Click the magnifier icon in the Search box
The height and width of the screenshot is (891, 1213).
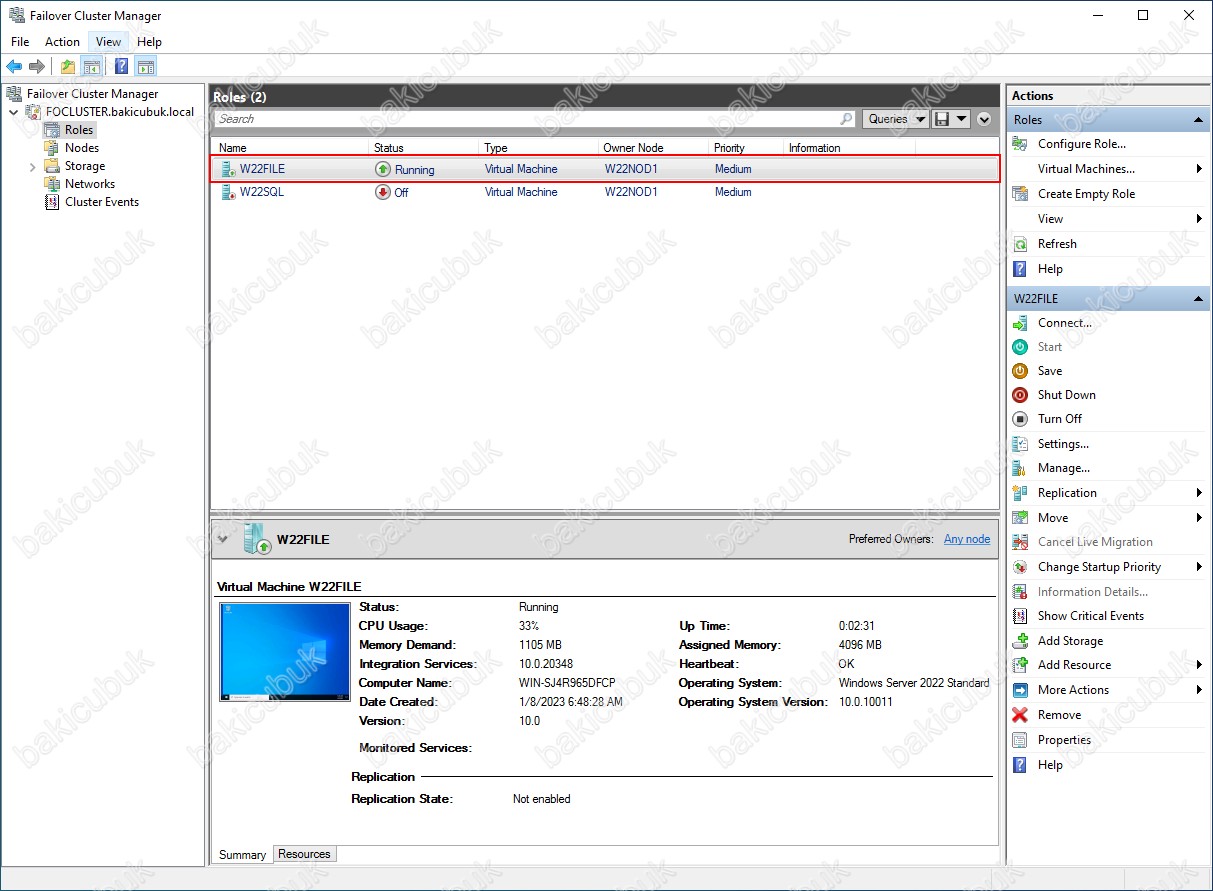click(846, 119)
